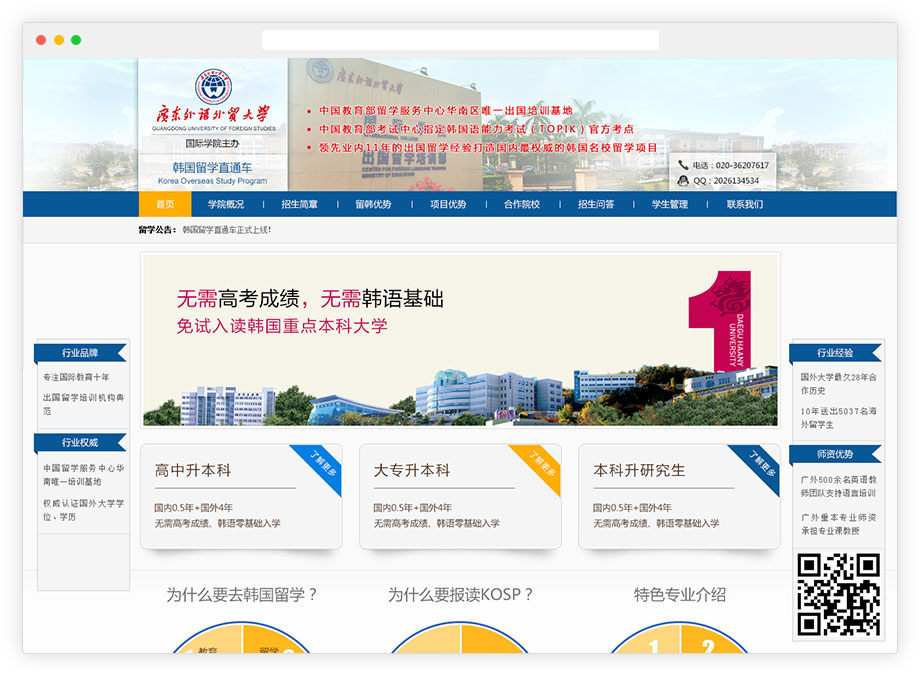
Task: Click the phone number 020-36207617
Action: (742, 165)
